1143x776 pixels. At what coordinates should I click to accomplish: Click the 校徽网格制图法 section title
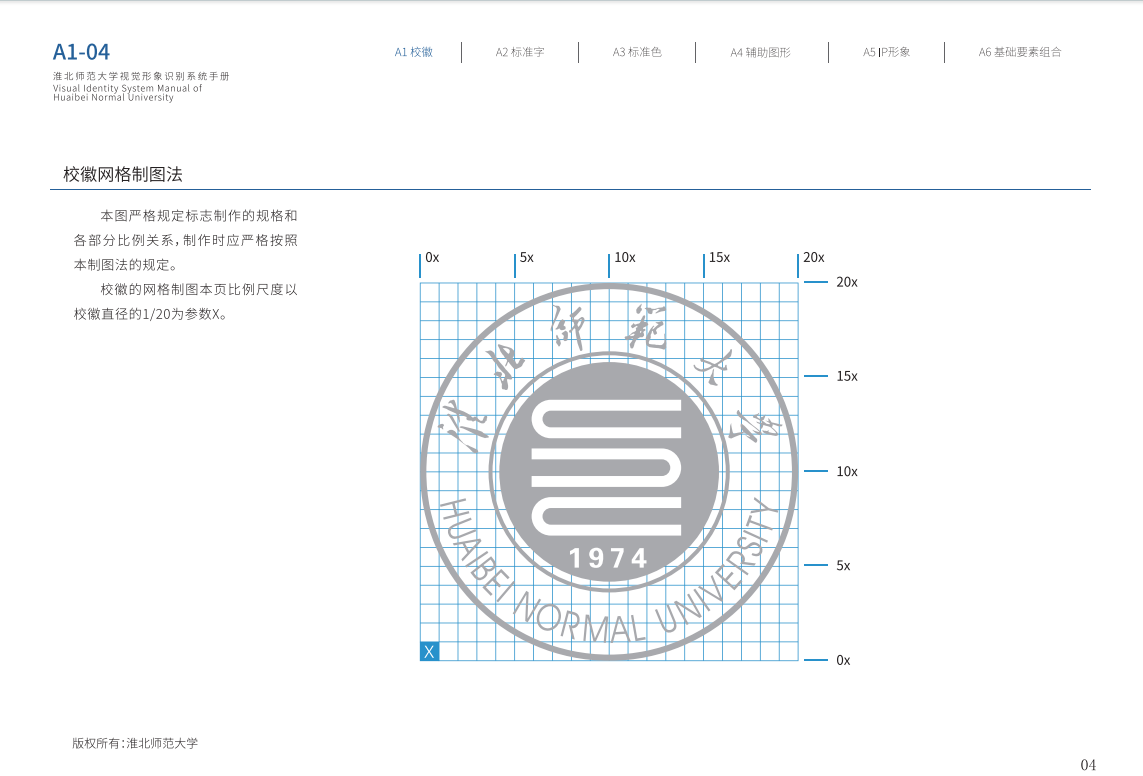[122, 174]
